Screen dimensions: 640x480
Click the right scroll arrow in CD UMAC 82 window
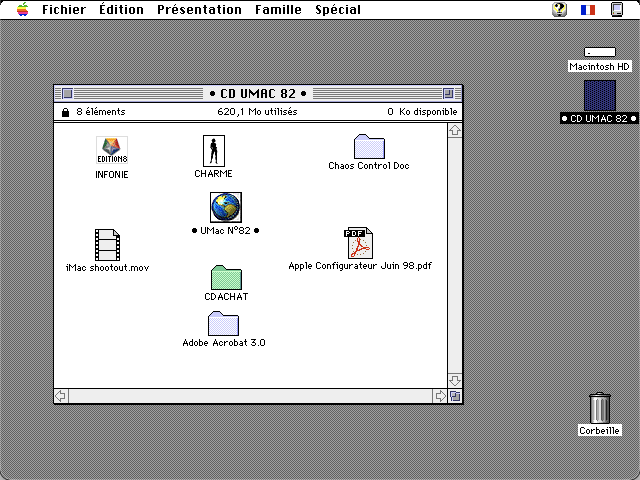coord(440,396)
